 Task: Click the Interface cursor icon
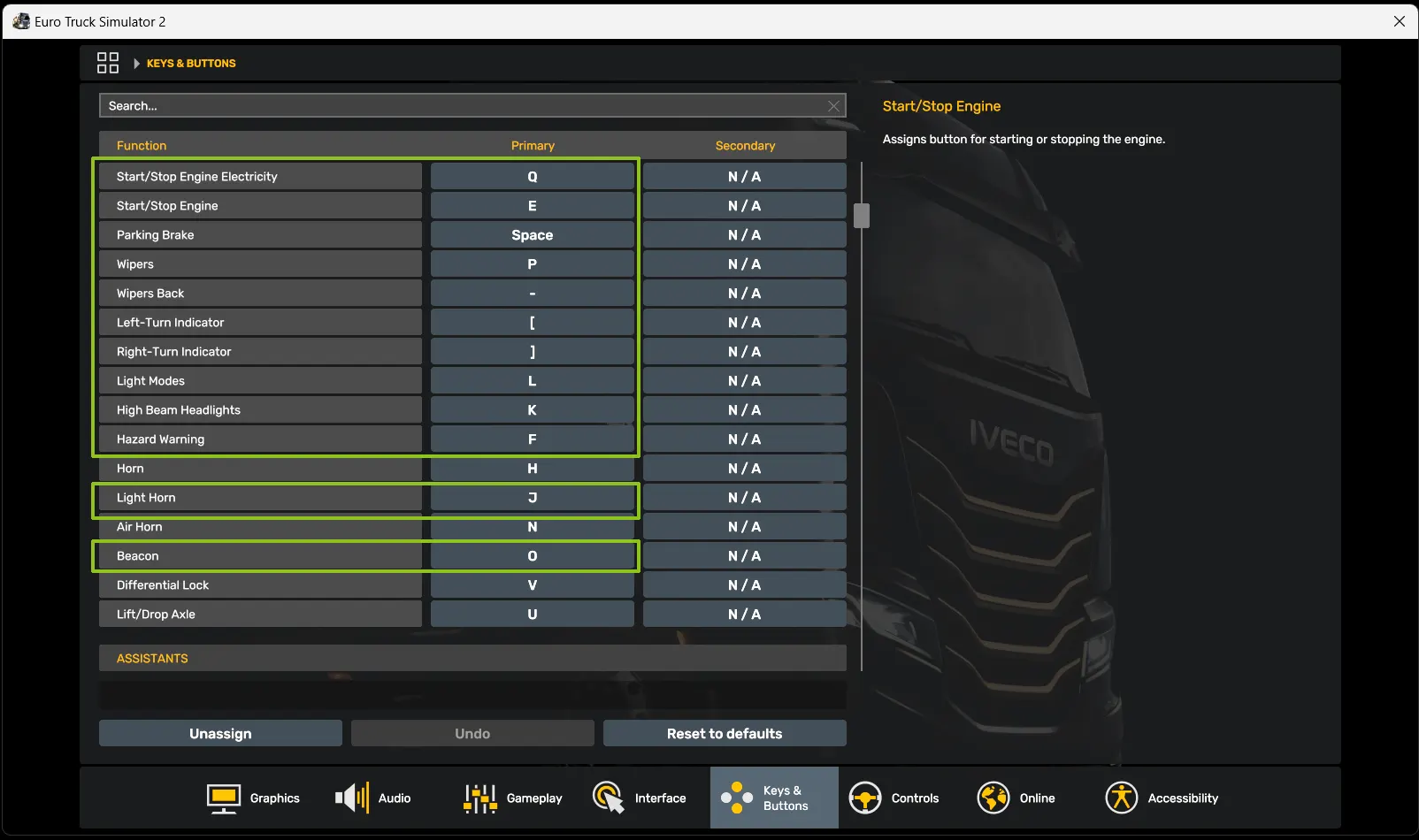click(609, 798)
